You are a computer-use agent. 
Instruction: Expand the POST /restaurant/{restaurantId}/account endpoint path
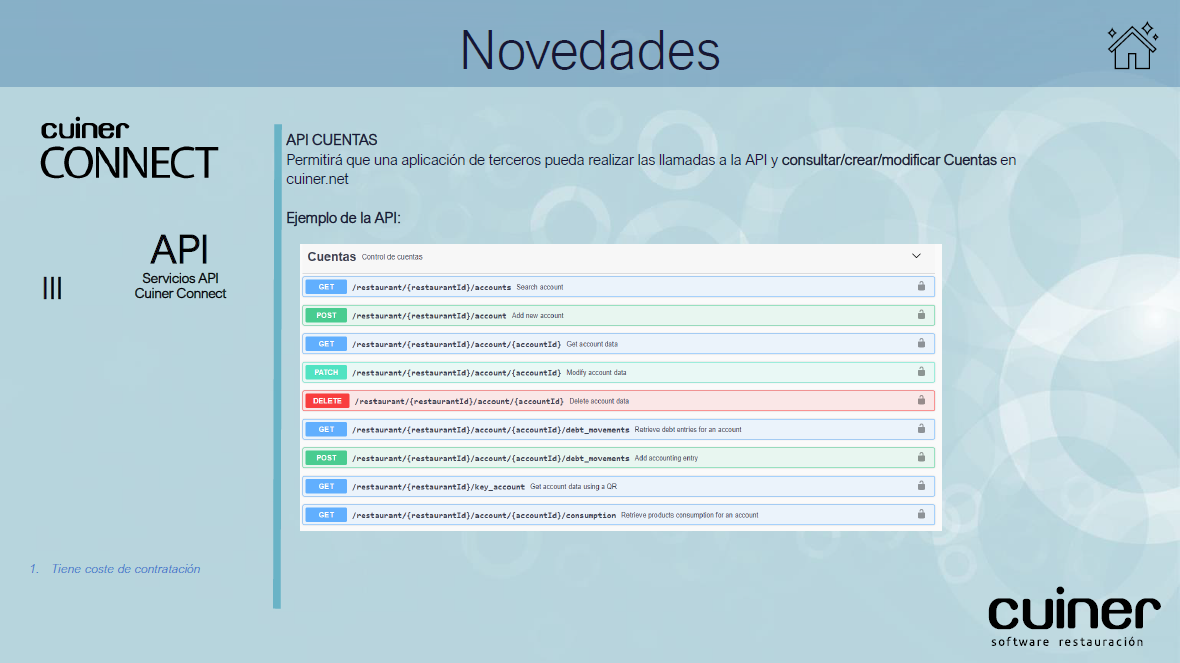point(429,316)
